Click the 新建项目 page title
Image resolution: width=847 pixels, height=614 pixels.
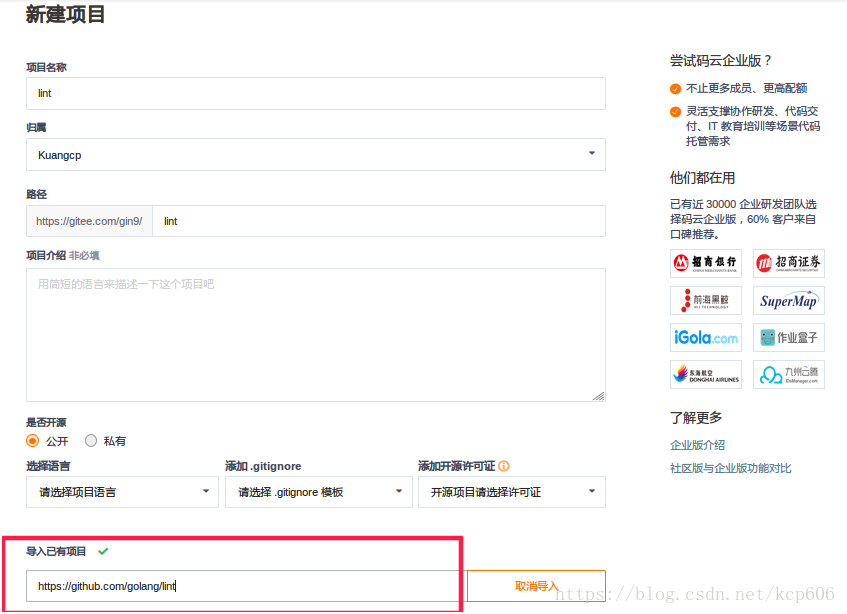65,15
